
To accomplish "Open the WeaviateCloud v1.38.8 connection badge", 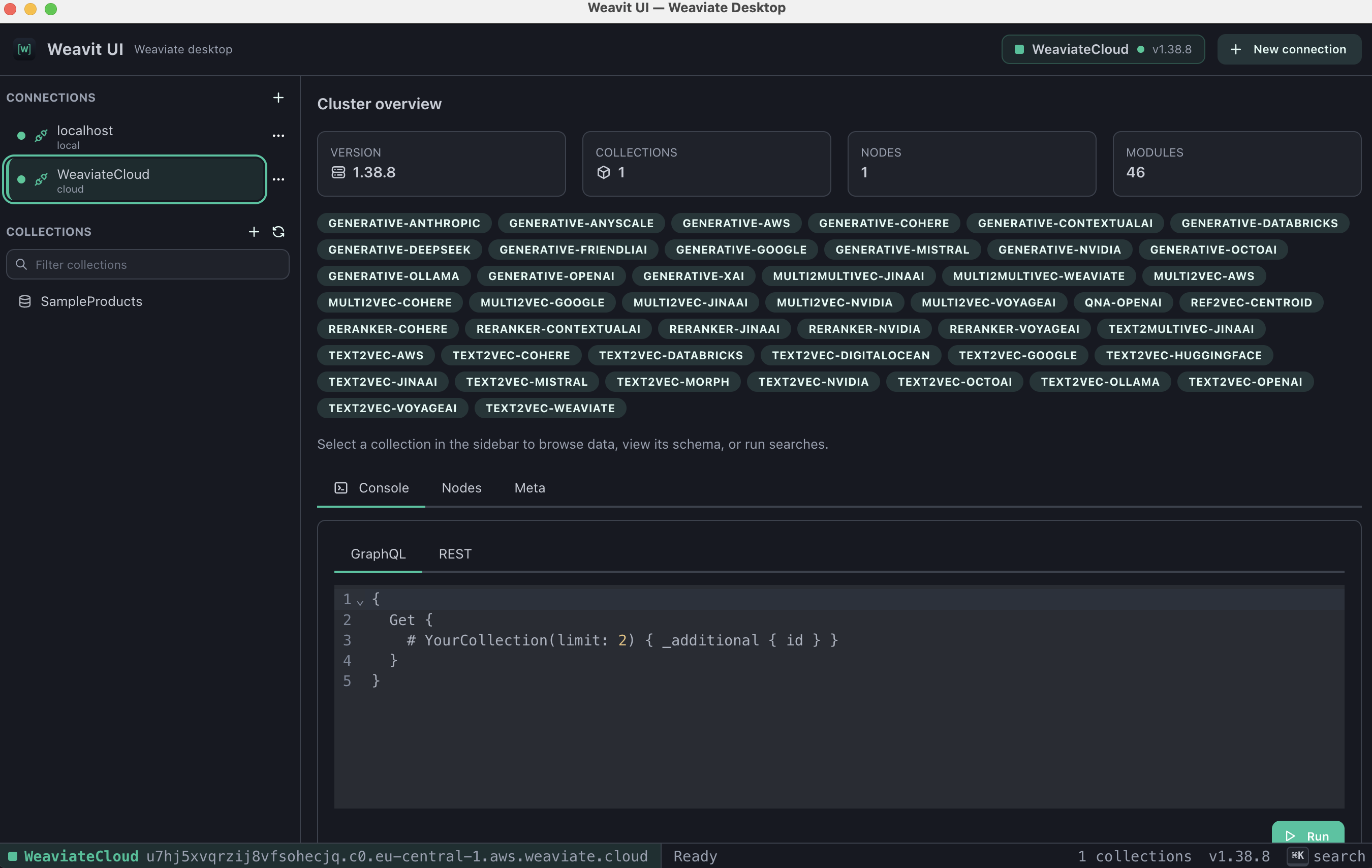I will pos(1103,49).
